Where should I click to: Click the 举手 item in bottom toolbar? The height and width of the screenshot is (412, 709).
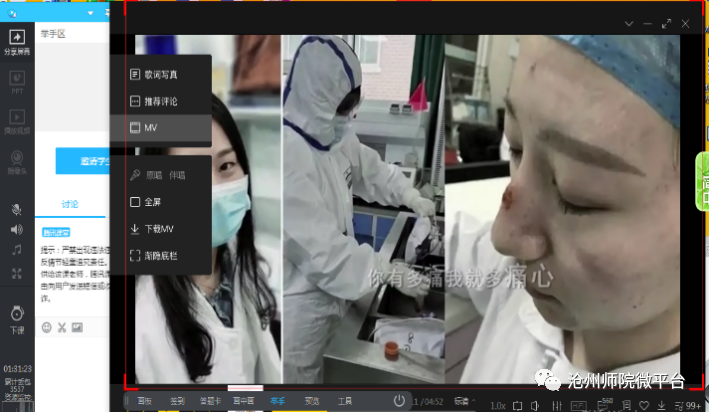277,401
